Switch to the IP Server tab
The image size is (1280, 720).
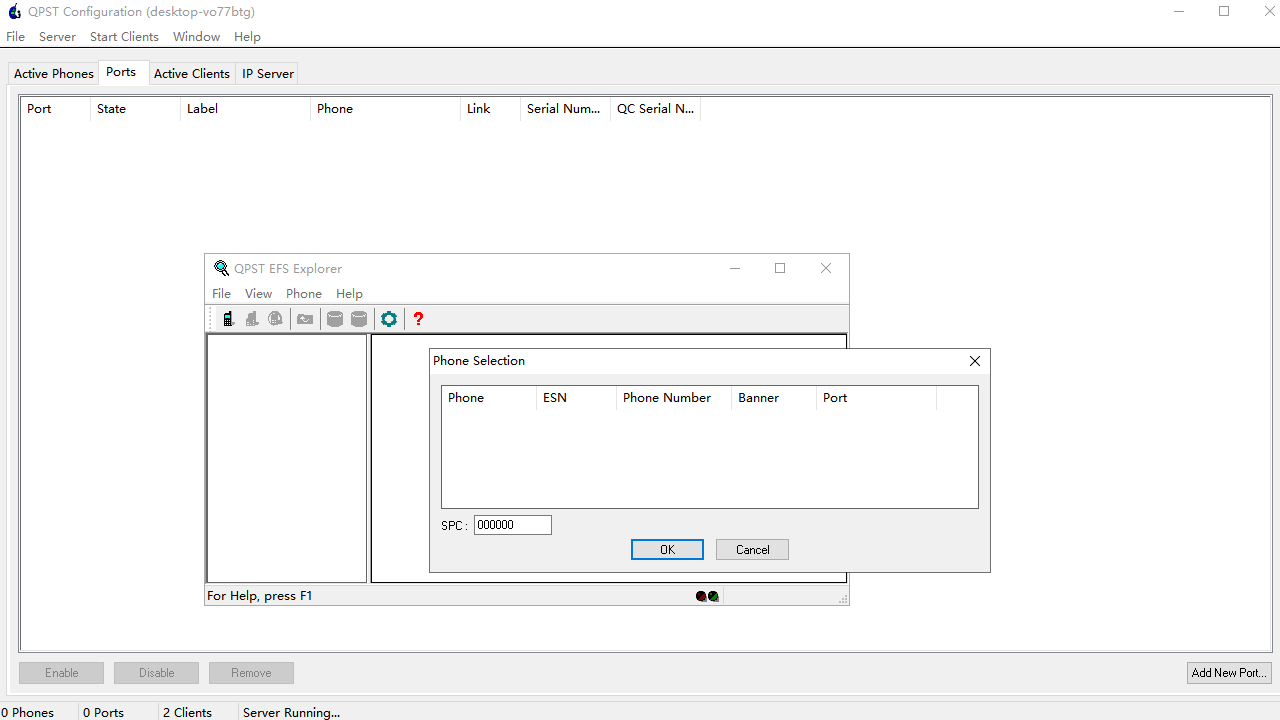tap(268, 74)
